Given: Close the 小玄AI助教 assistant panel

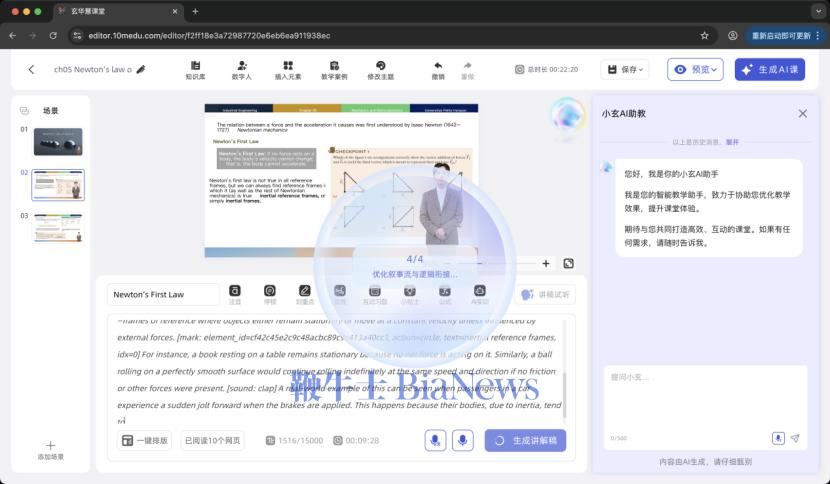Looking at the screenshot, I should tap(802, 113).
